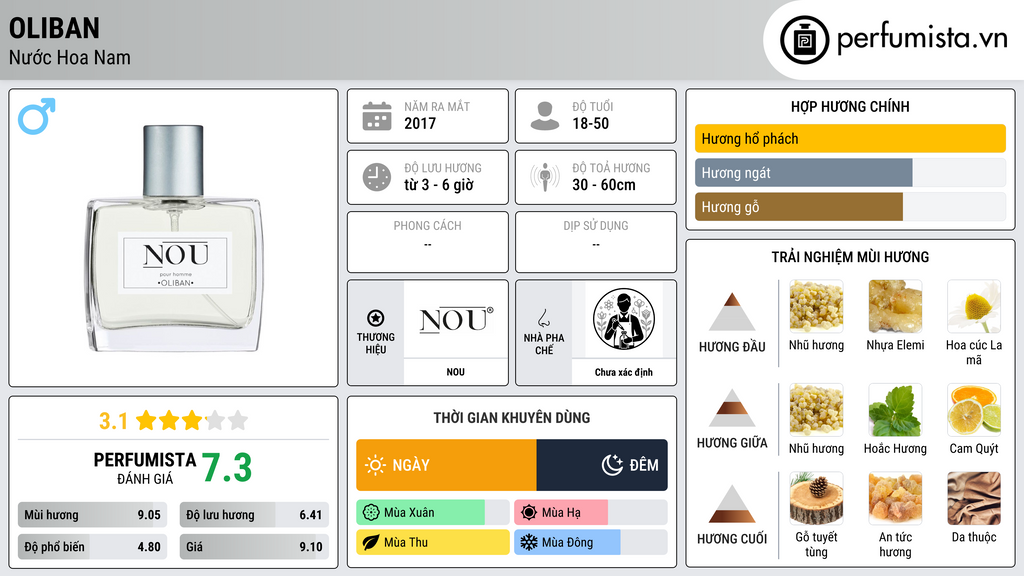This screenshot has width=1024, height=576.
Task: Open the An tức hương note image
Action: coord(895,499)
